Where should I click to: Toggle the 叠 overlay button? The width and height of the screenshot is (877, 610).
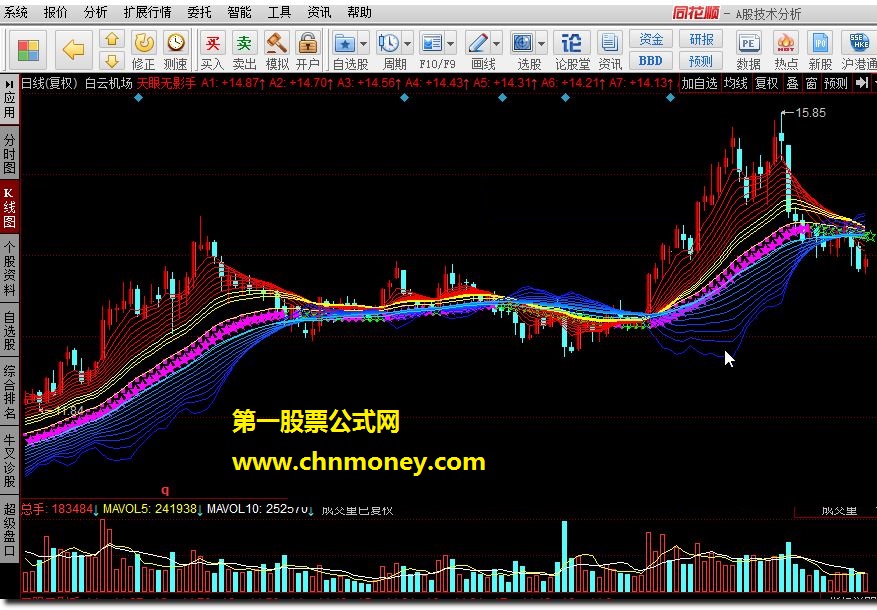tap(793, 83)
